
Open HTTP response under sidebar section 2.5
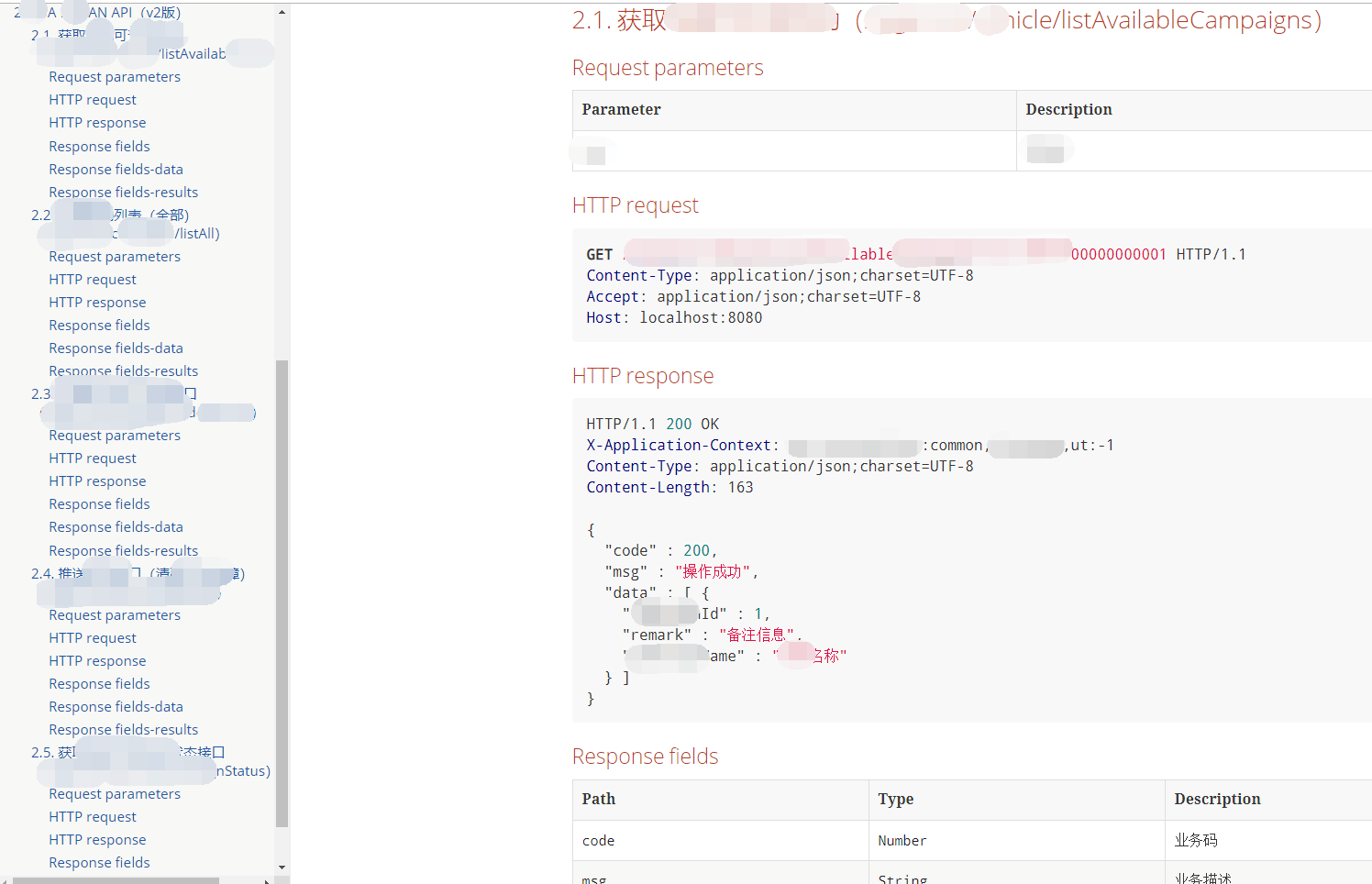tap(97, 840)
